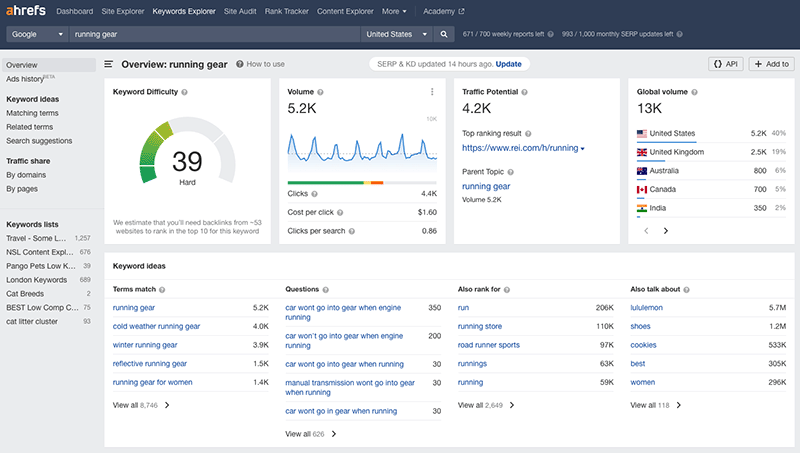Click help icon next to Clicks
The width and height of the screenshot is (800, 453).
pos(314,194)
